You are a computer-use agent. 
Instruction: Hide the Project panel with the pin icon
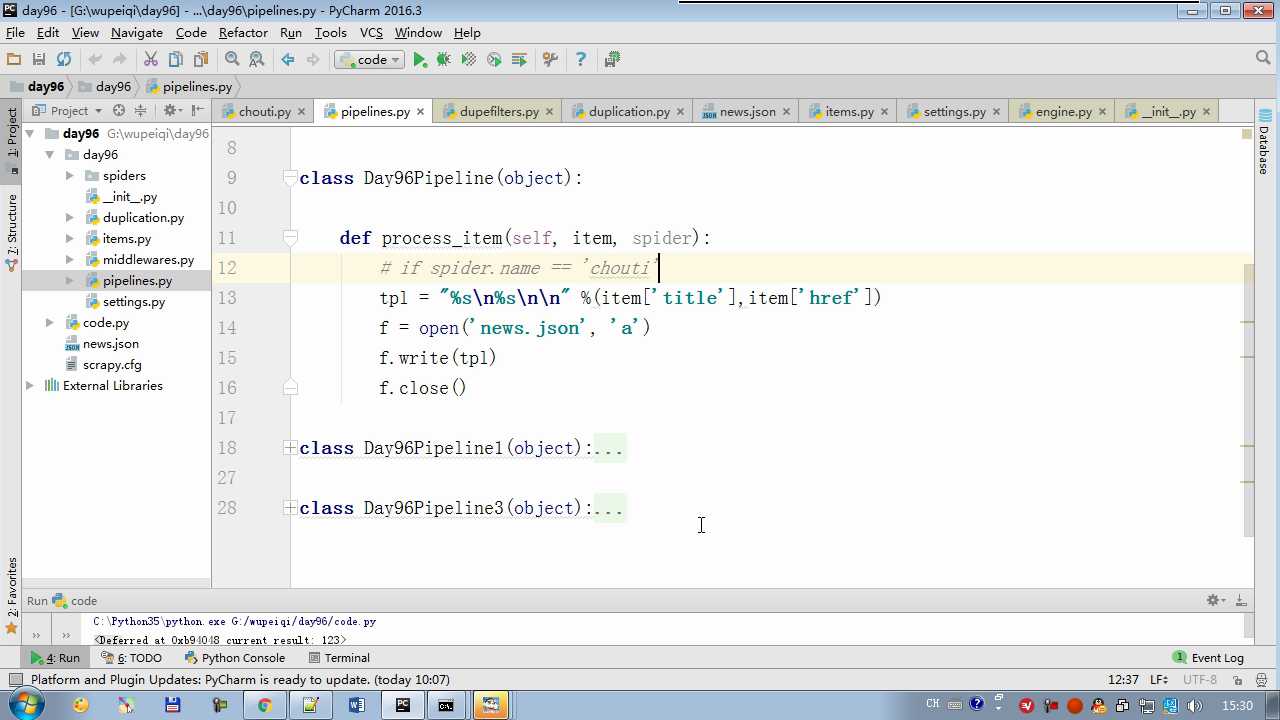[198, 111]
